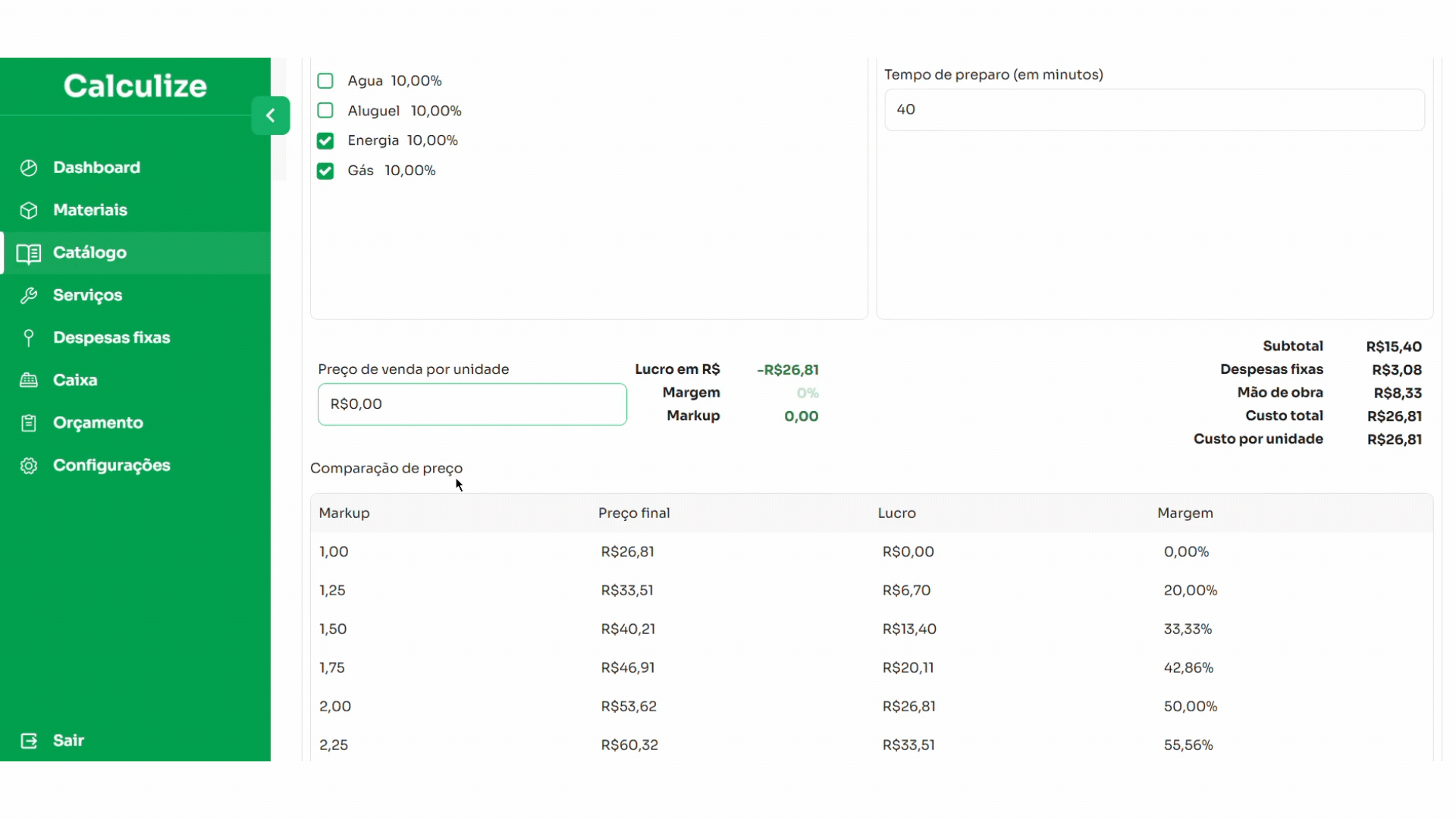Click the Sair logout label
Image resolution: width=1456 pixels, height=819 pixels.
pos(68,740)
